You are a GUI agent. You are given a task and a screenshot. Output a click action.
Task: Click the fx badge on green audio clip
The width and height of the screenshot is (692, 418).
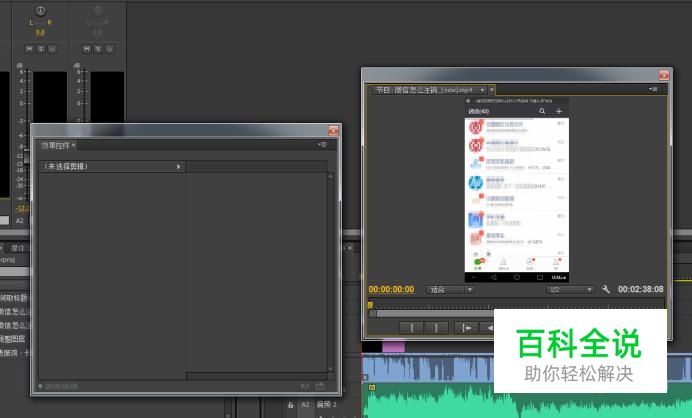(372, 388)
